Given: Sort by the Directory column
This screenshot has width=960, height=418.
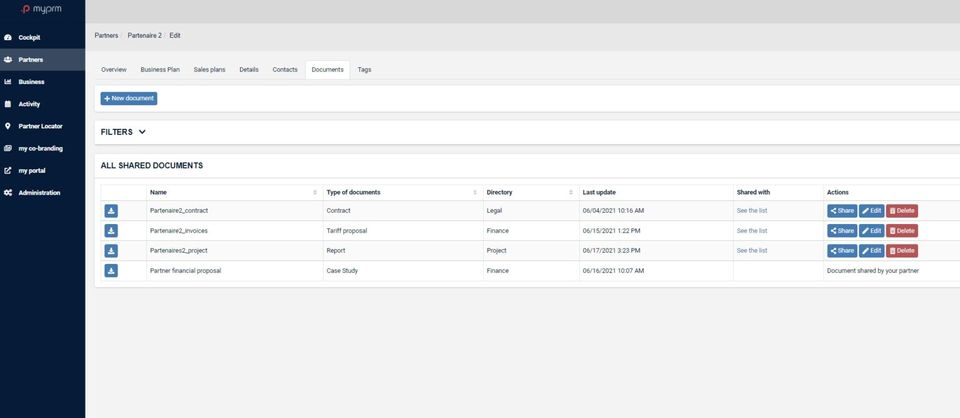Looking at the screenshot, I should (x=531, y=192).
